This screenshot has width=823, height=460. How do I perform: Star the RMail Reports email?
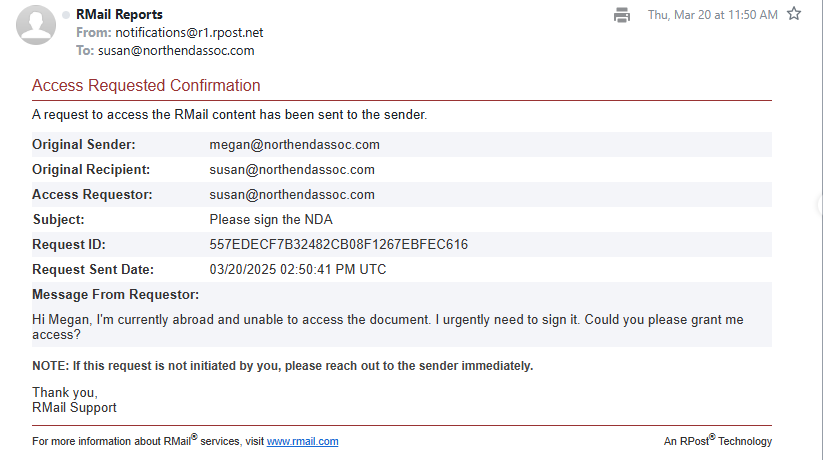click(x=794, y=14)
